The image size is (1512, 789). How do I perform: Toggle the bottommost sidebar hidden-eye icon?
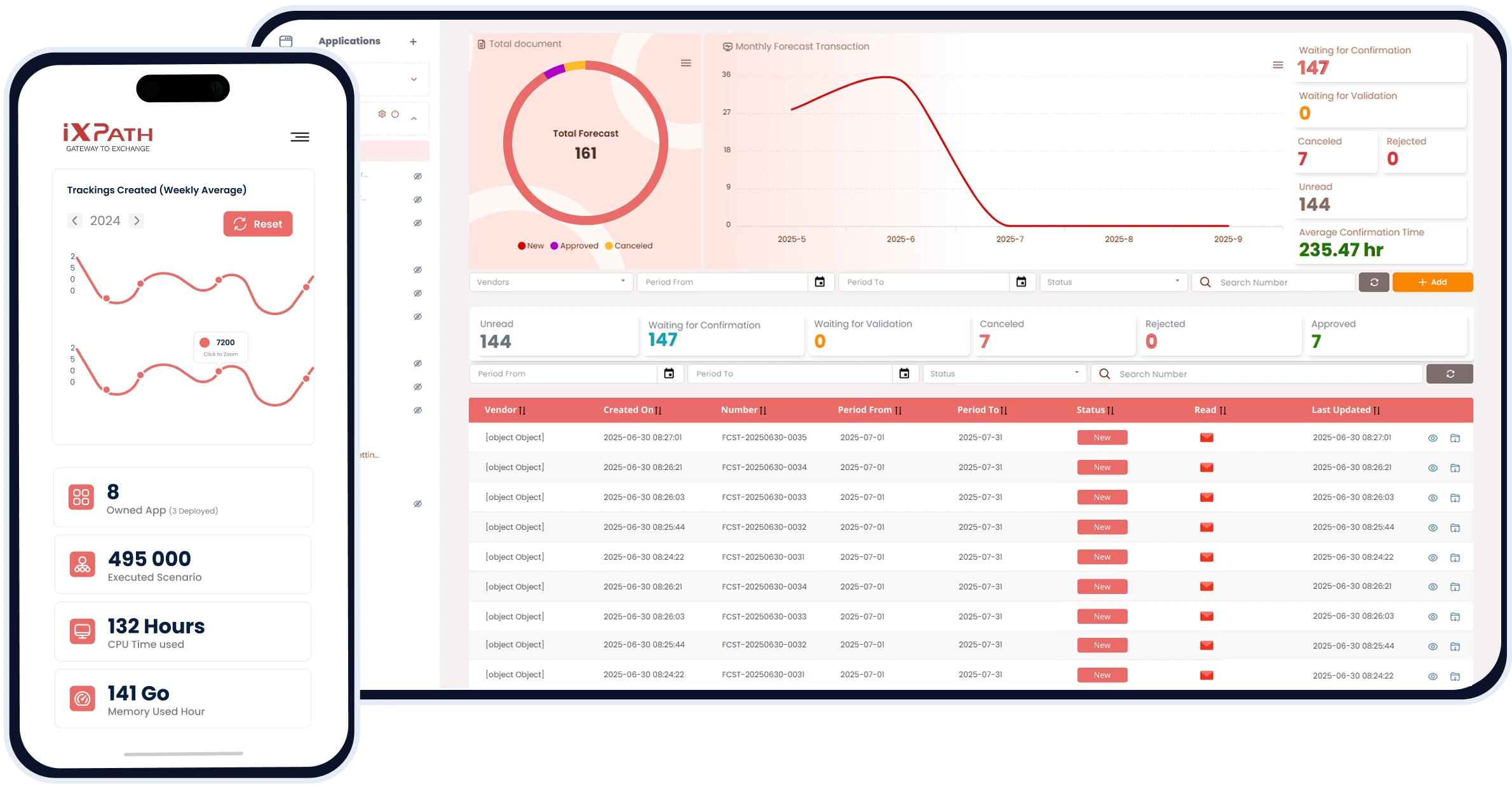417,504
